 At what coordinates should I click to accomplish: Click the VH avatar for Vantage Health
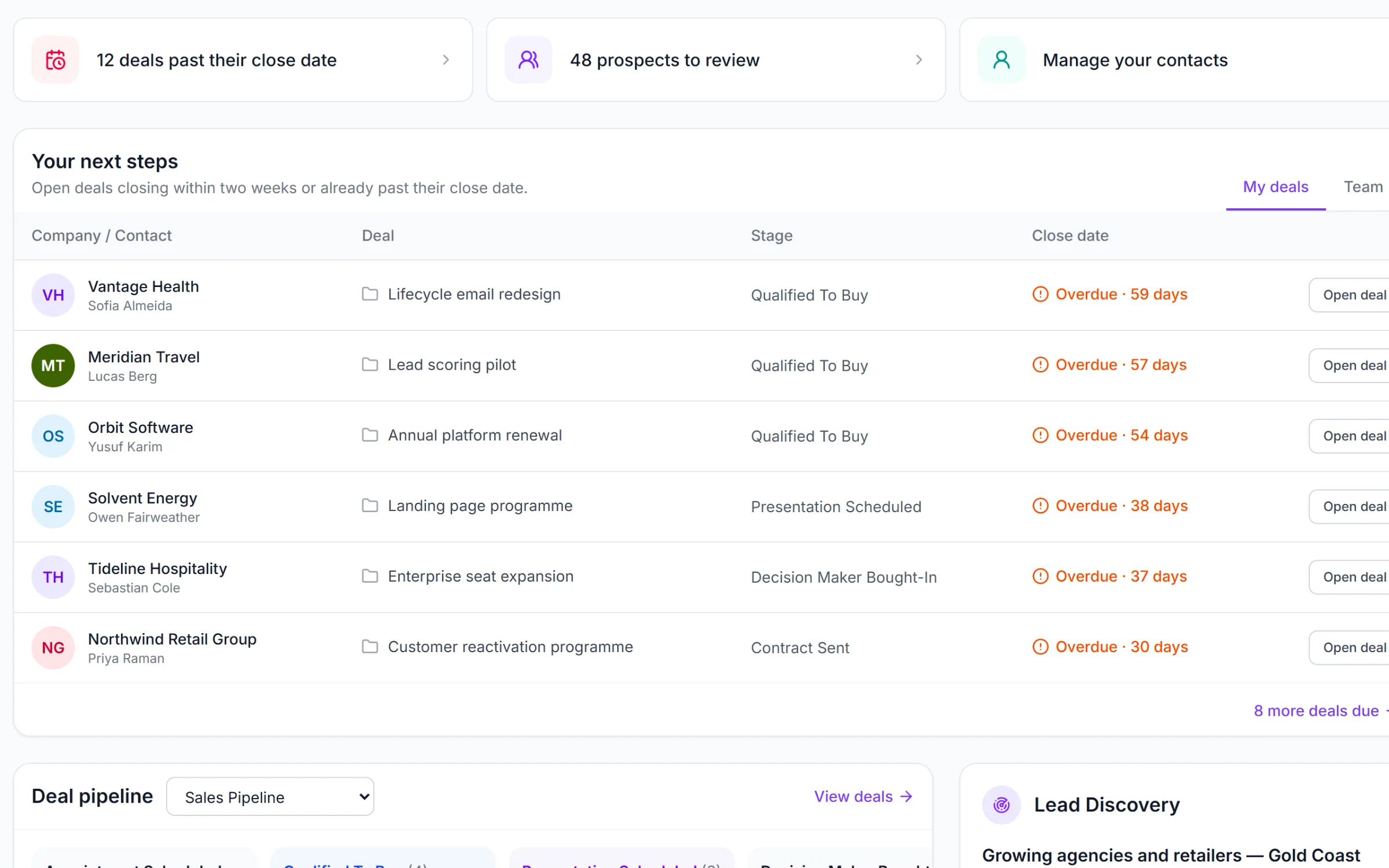coord(53,295)
